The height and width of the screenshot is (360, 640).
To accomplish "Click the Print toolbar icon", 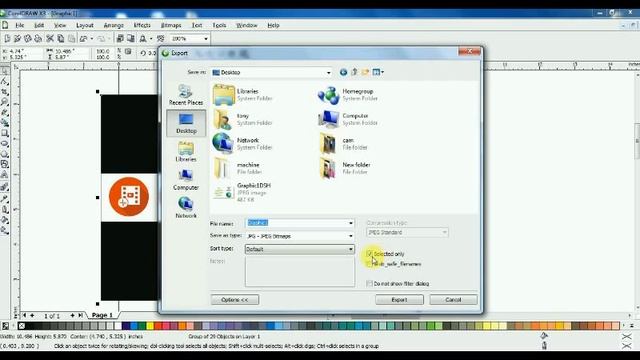I will (38, 38).
